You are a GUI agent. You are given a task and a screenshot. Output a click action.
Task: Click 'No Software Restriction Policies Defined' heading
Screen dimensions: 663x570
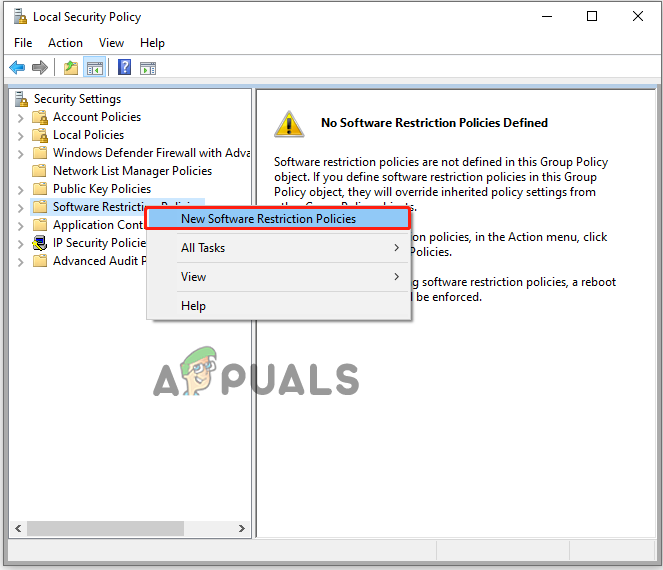pyautogui.click(x=434, y=123)
